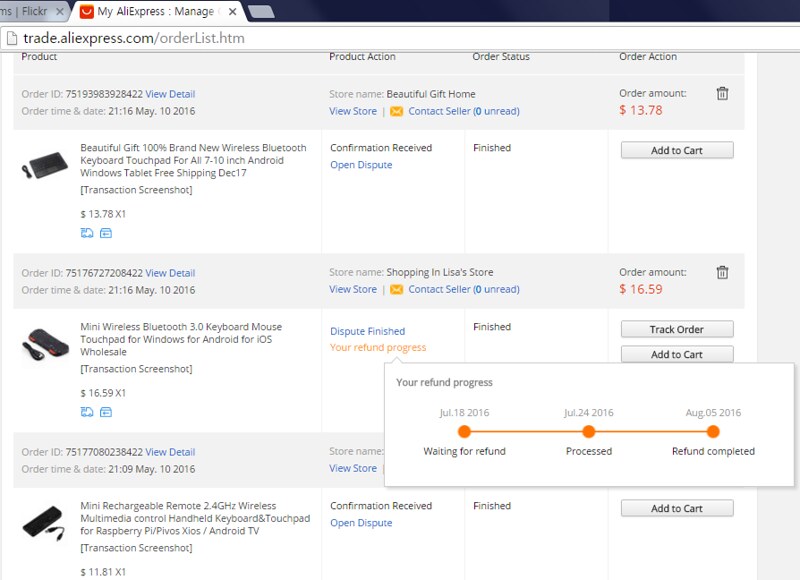800x580 pixels.
Task: Open Dispute for Mini Rechargeable Remote
Action: click(361, 523)
